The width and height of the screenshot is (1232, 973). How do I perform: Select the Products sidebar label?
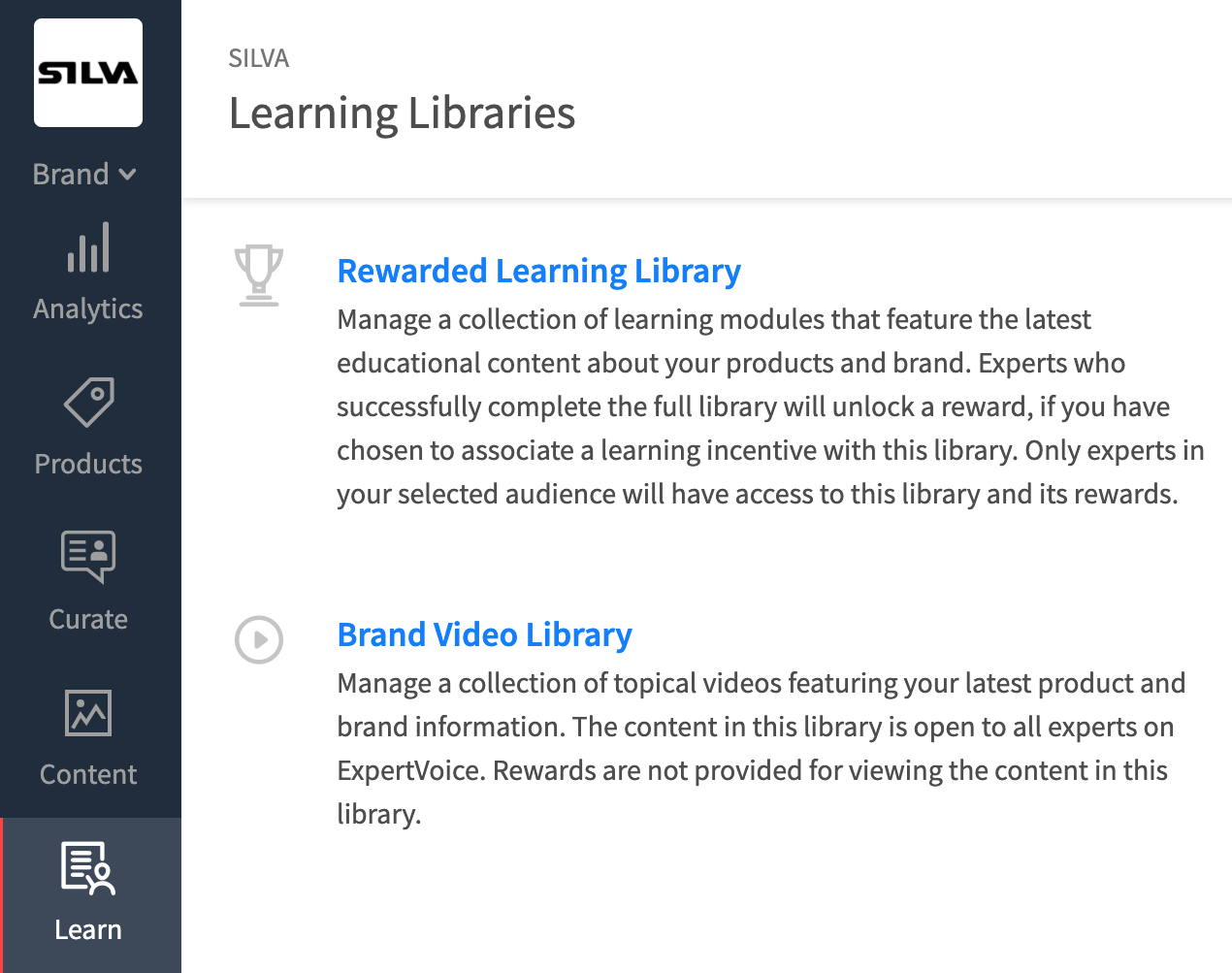tap(88, 464)
